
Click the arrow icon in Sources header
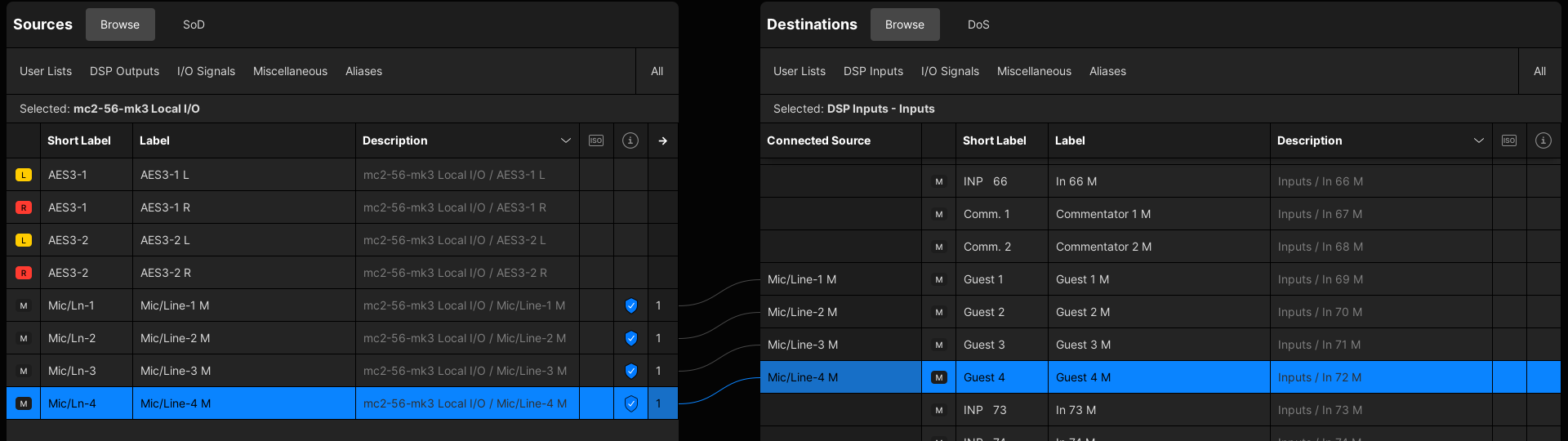[662, 140]
